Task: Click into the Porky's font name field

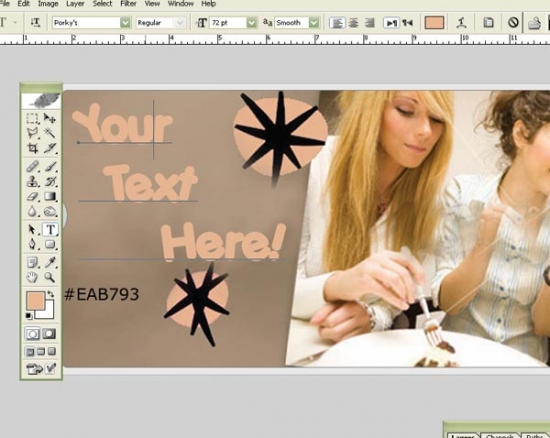Action: pos(86,23)
